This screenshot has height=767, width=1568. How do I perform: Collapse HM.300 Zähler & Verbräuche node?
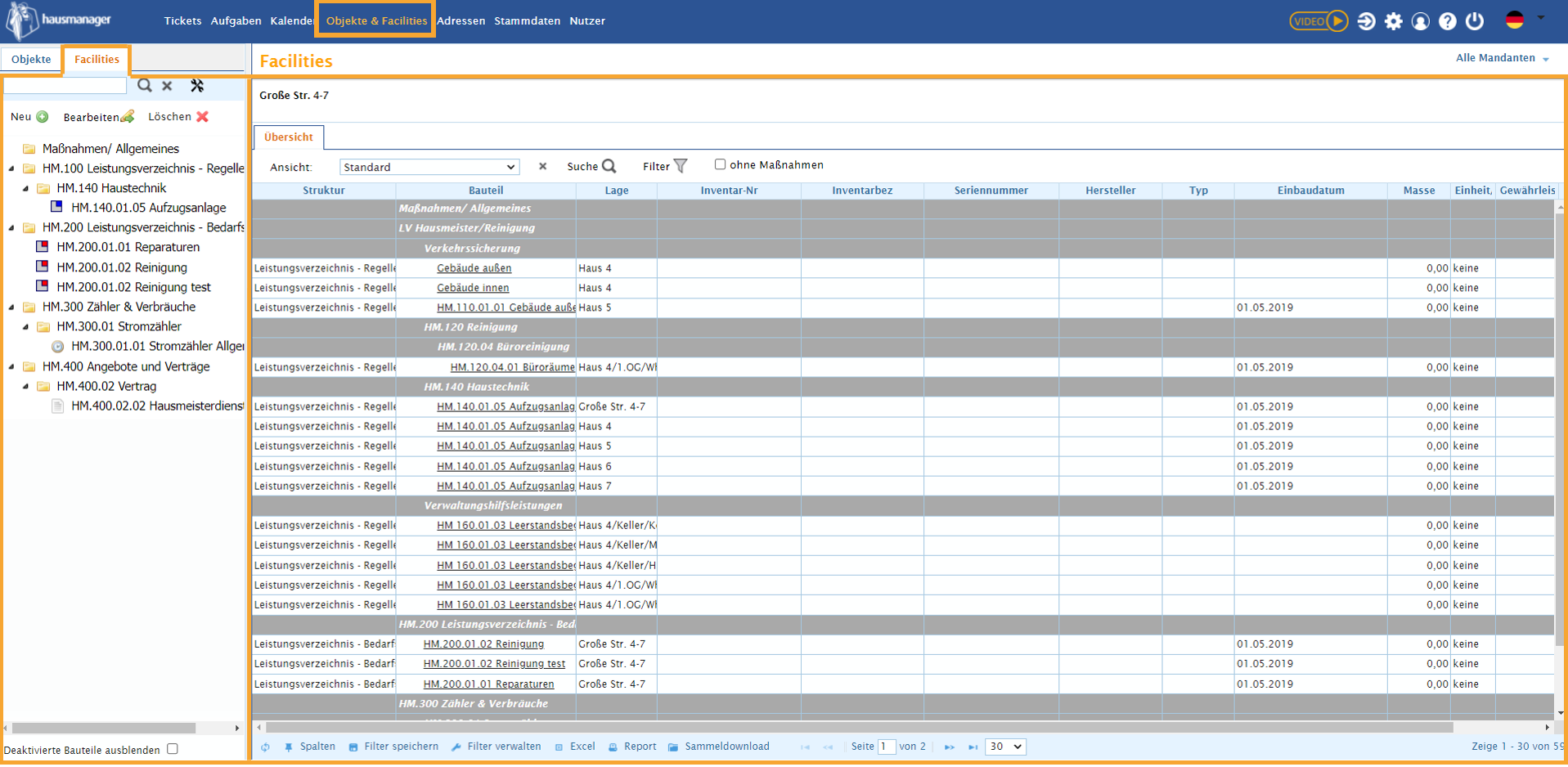[x=11, y=307]
